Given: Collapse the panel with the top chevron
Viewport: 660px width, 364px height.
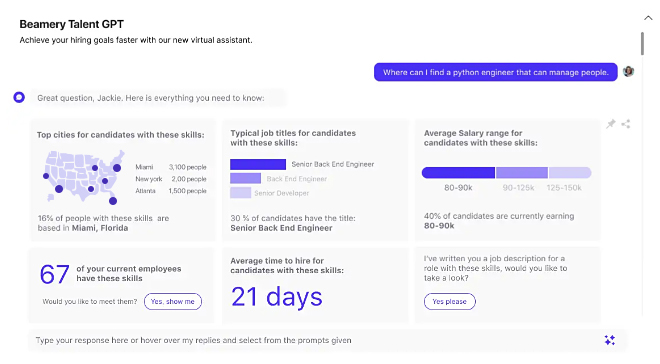Looking at the screenshot, I should 648,18.
